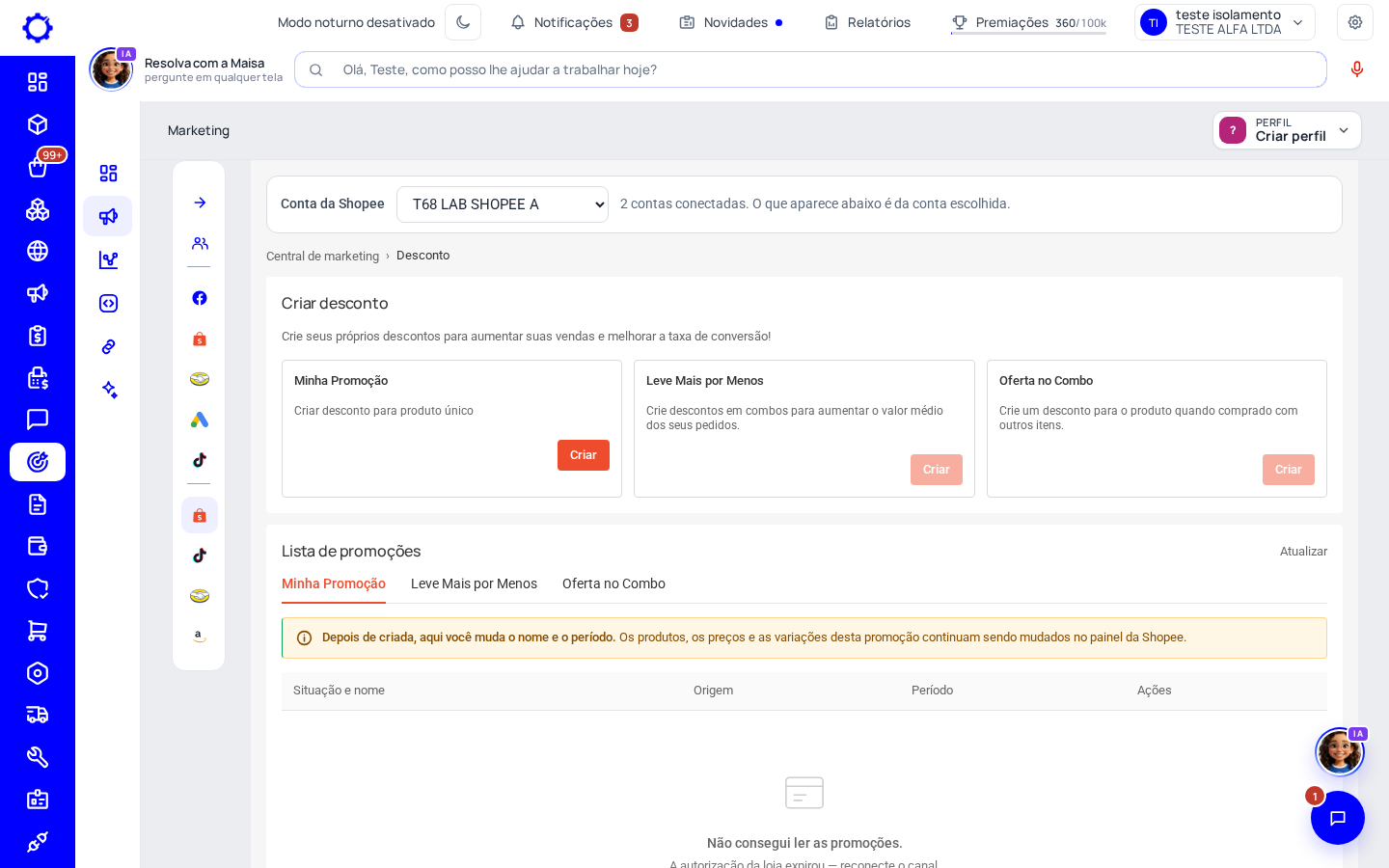This screenshot has width=1389, height=868.
Task: Click Atualizar in the Lista de promoções
Action: tap(1303, 552)
